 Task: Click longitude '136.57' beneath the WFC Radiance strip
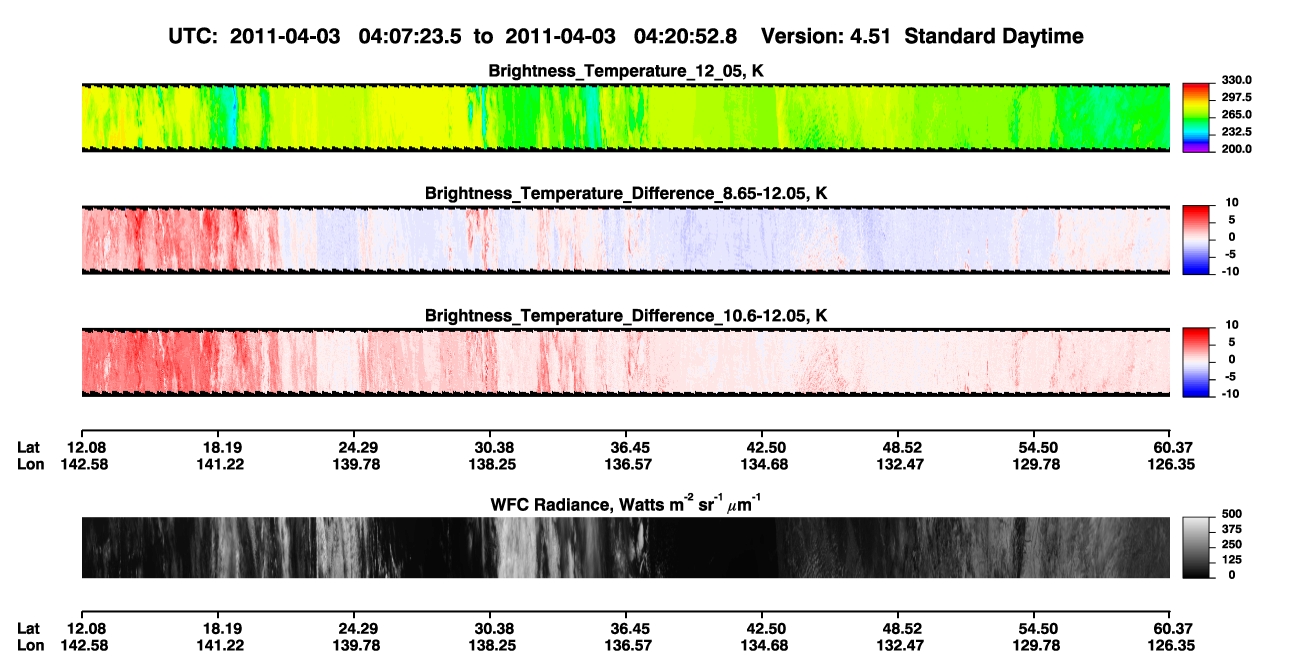(628, 645)
